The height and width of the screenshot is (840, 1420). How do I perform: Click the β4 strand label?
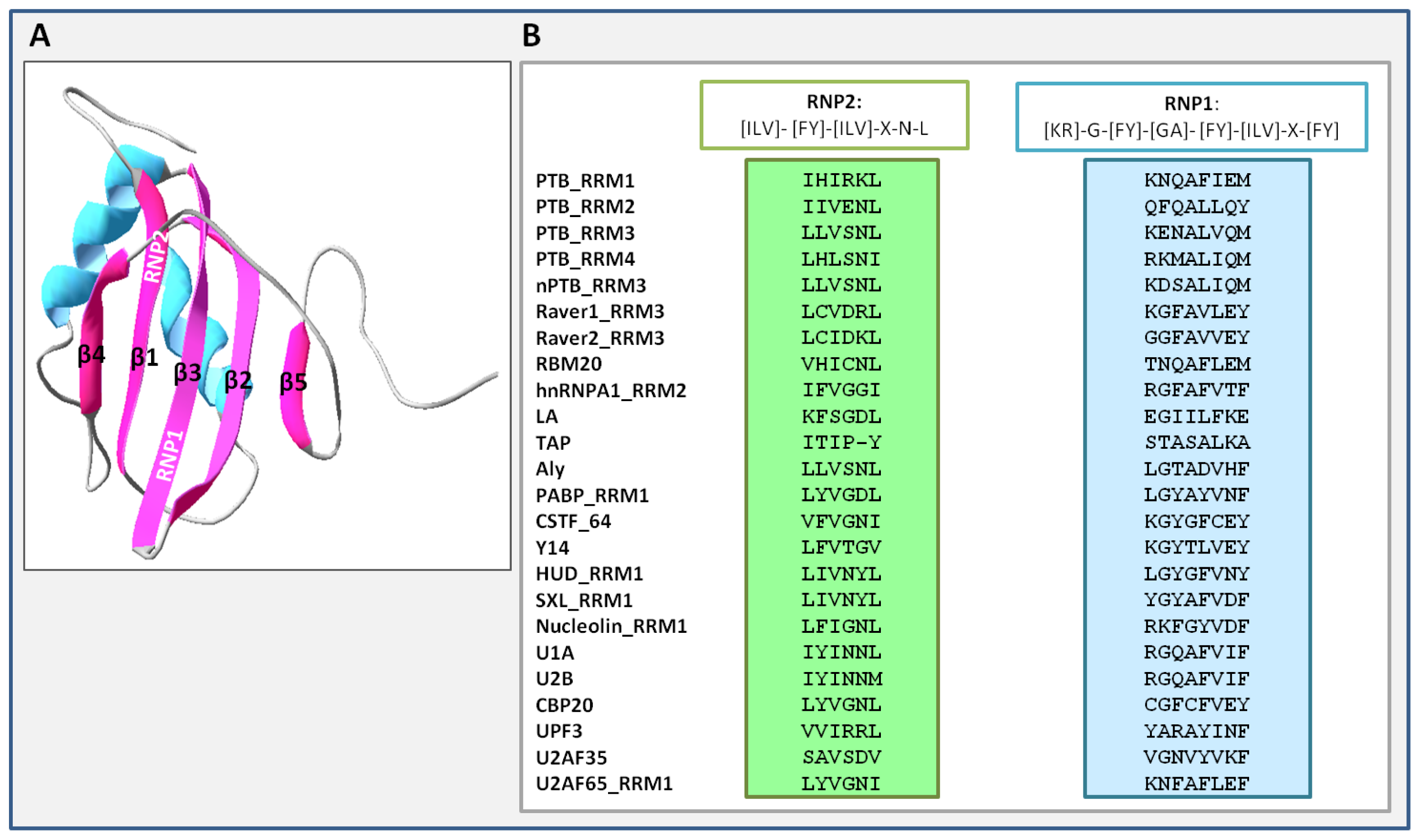[x=92, y=355]
